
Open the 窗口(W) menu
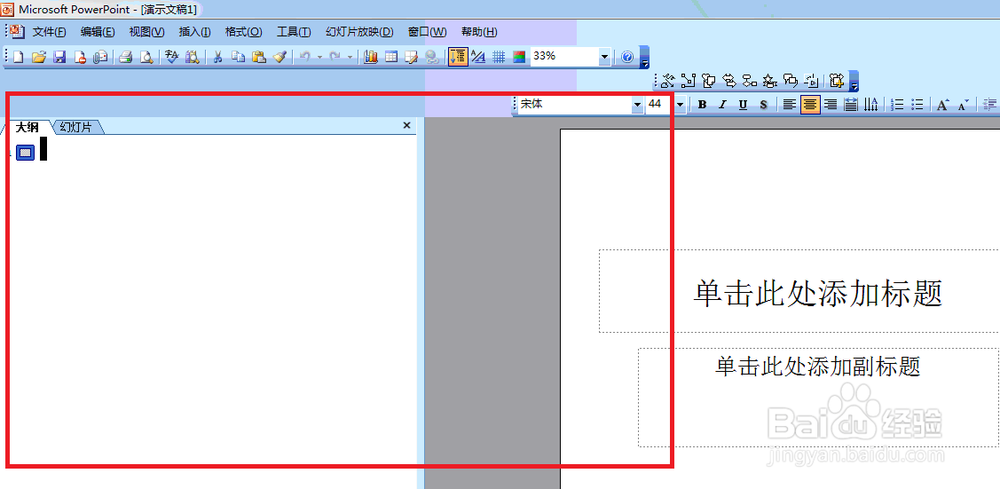[x=427, y=32]
